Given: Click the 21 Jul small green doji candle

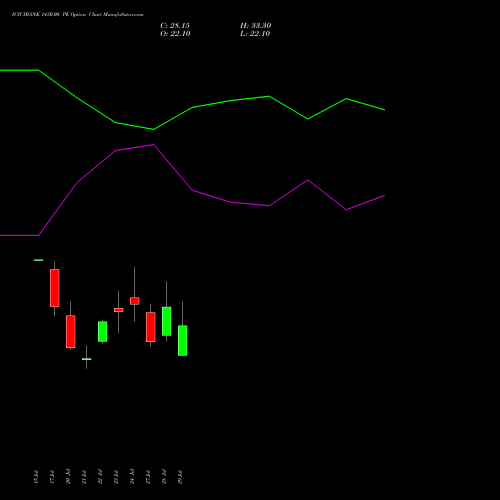Looking at the screenshot, I should [87, 359].
